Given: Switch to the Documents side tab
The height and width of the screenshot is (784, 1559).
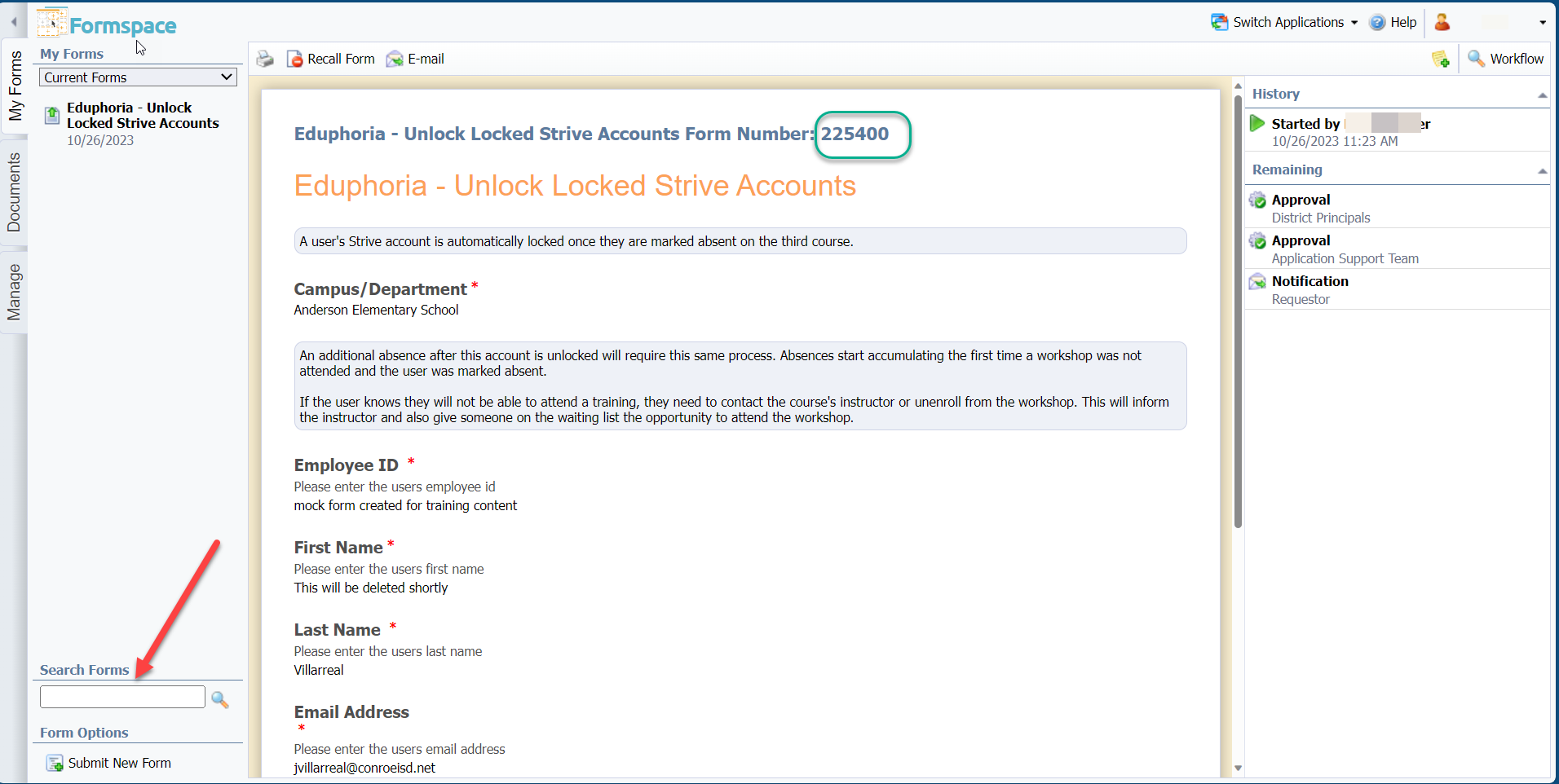Looking at the screenshot, I should coord(14,193).
